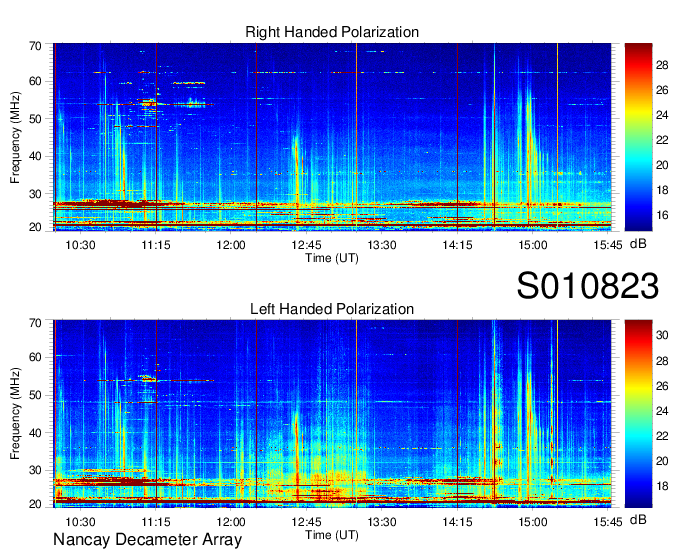
Task: Click 'Time (UT)' label under Left Handed plot
Action: click(332, 535)
